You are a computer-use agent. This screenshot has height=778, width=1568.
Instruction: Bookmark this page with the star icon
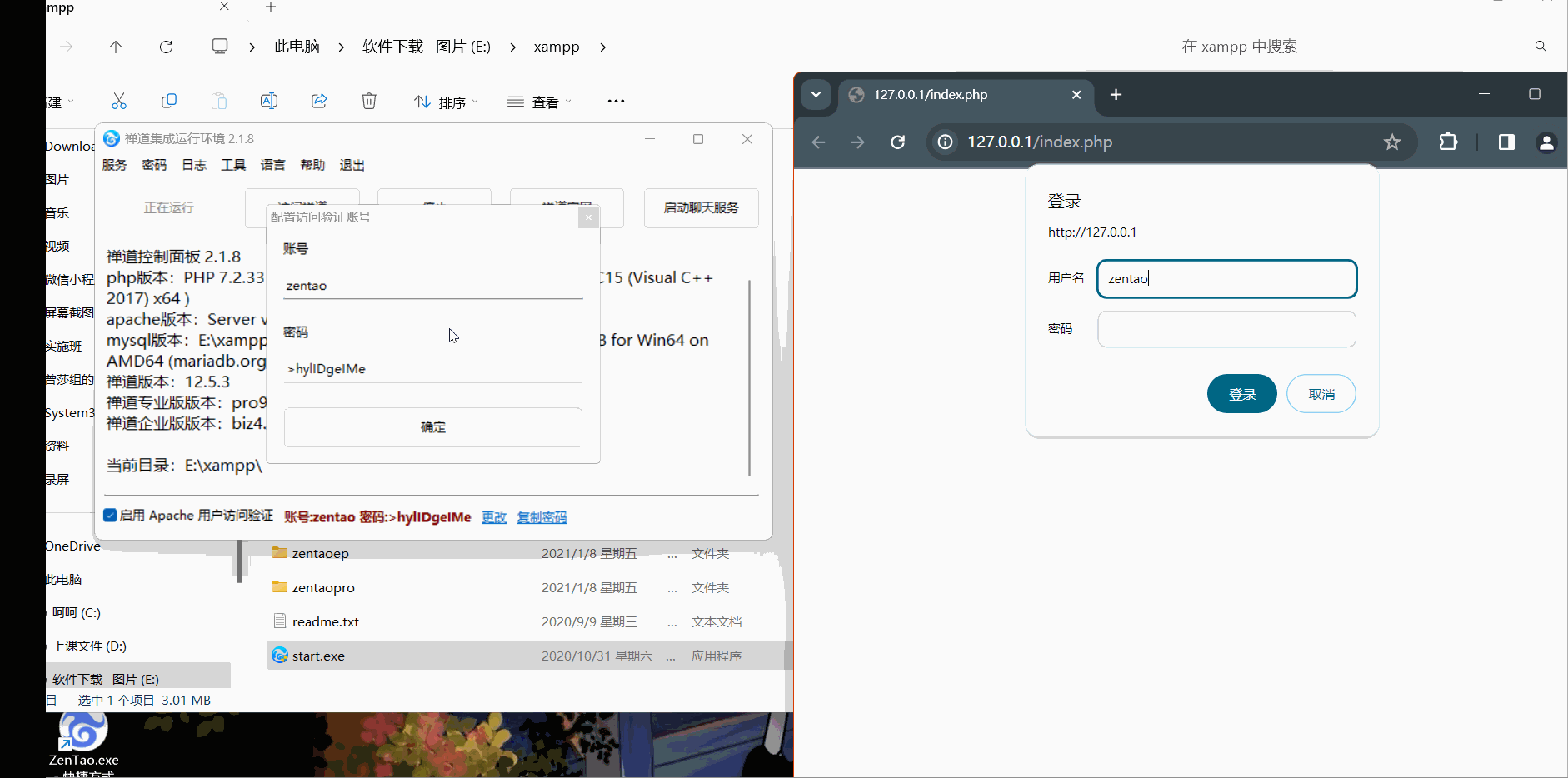[x=1392, y=142]
